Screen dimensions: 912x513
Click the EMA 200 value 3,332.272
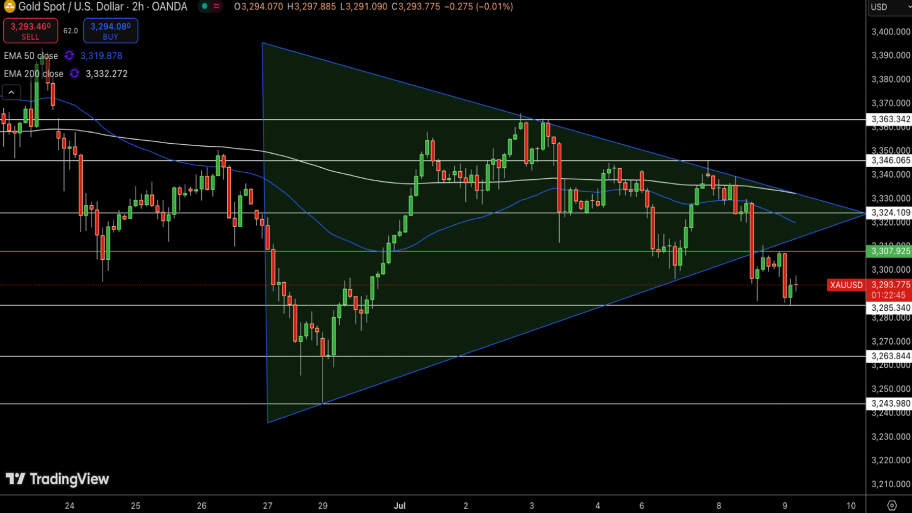(106, 74)
